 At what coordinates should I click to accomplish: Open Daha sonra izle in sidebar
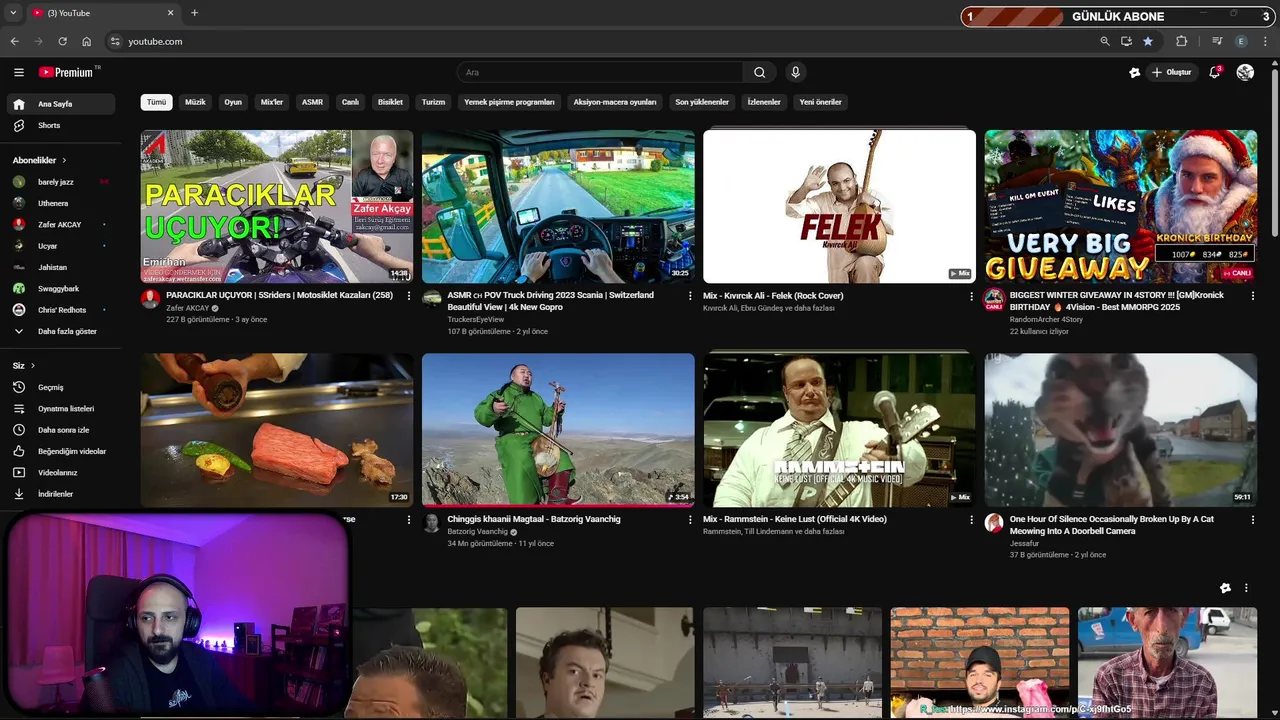[x=61, y=430]
